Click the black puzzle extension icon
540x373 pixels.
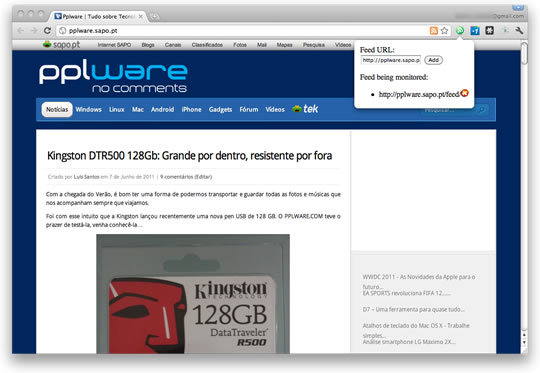490,31
